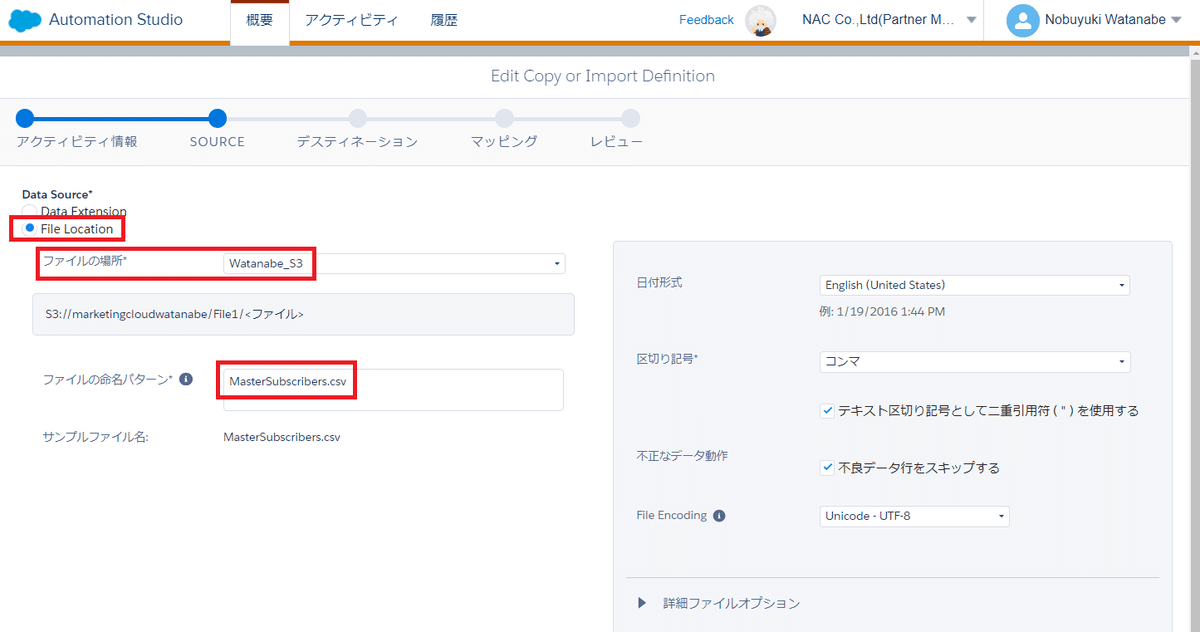
Task: Click the Automation Studio title
Action: point(116,20)
